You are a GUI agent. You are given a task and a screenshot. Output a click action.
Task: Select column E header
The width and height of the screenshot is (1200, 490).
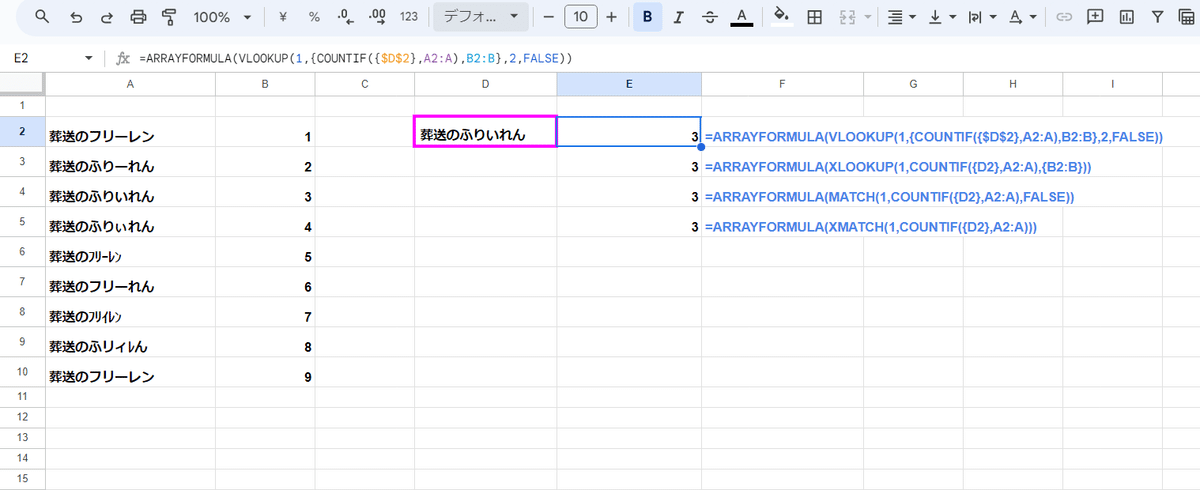tap(629, 84)
